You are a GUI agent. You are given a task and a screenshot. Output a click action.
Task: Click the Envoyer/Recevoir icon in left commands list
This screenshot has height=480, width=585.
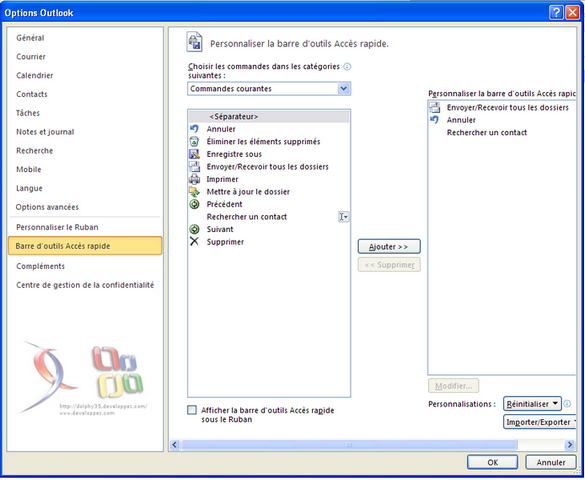194,167
